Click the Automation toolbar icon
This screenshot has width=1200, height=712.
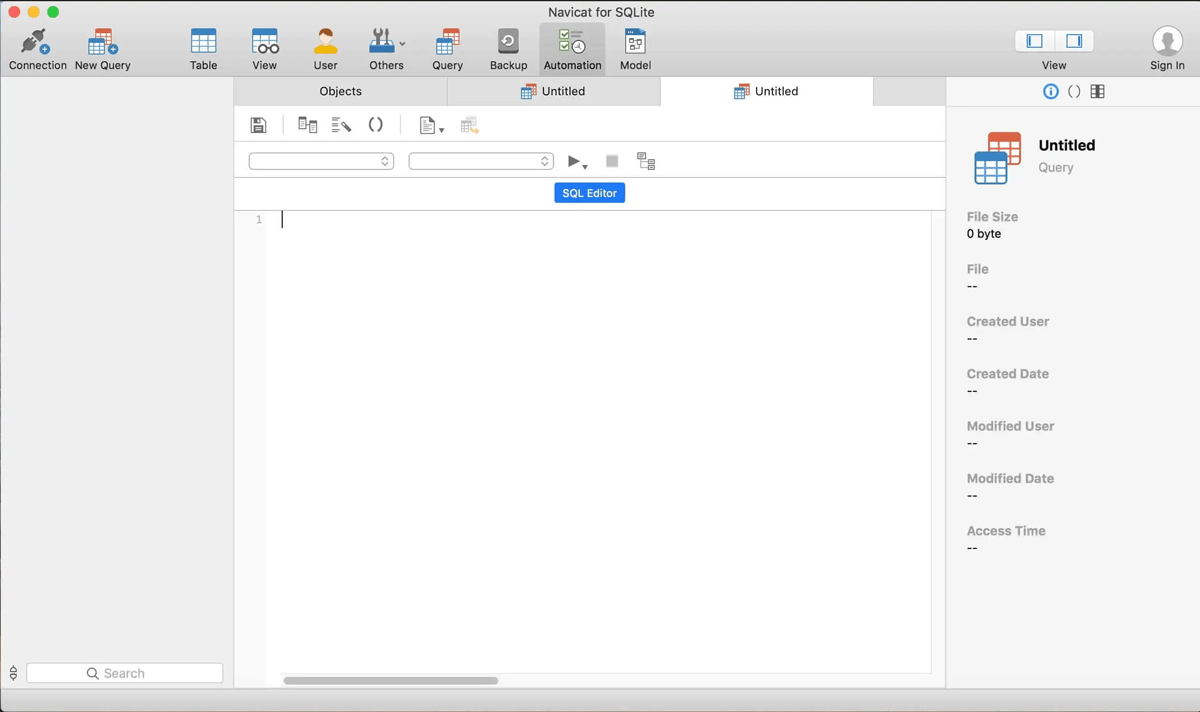click(572, 49)
